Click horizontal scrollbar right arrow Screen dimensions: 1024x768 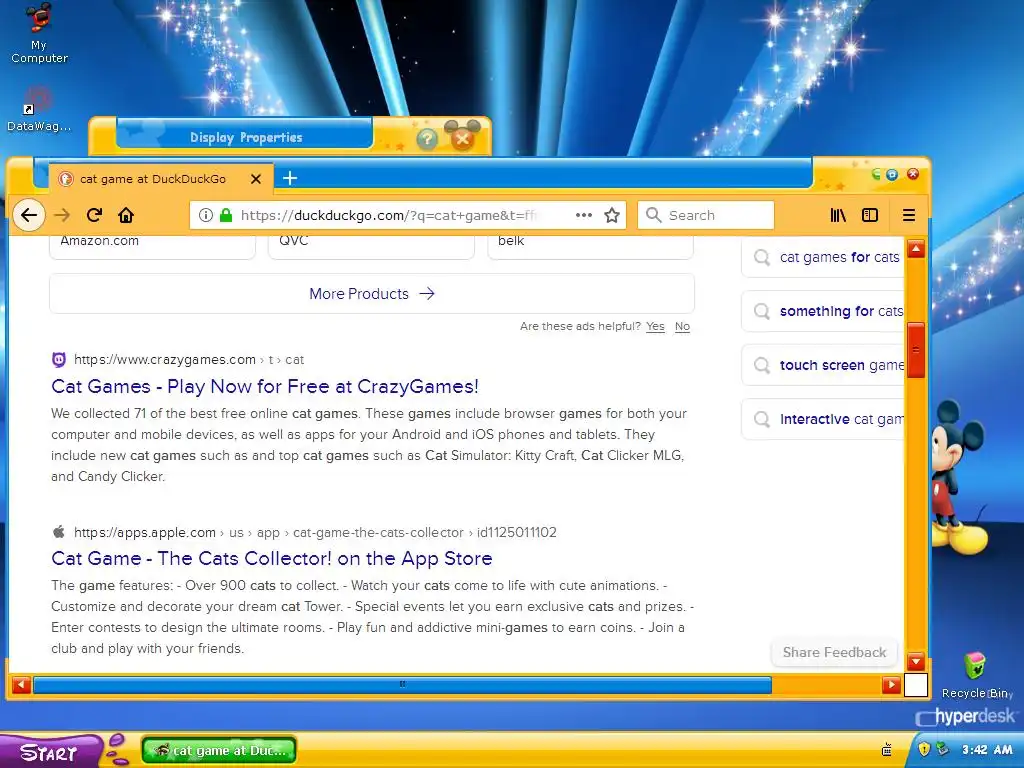tap(891, 684)
